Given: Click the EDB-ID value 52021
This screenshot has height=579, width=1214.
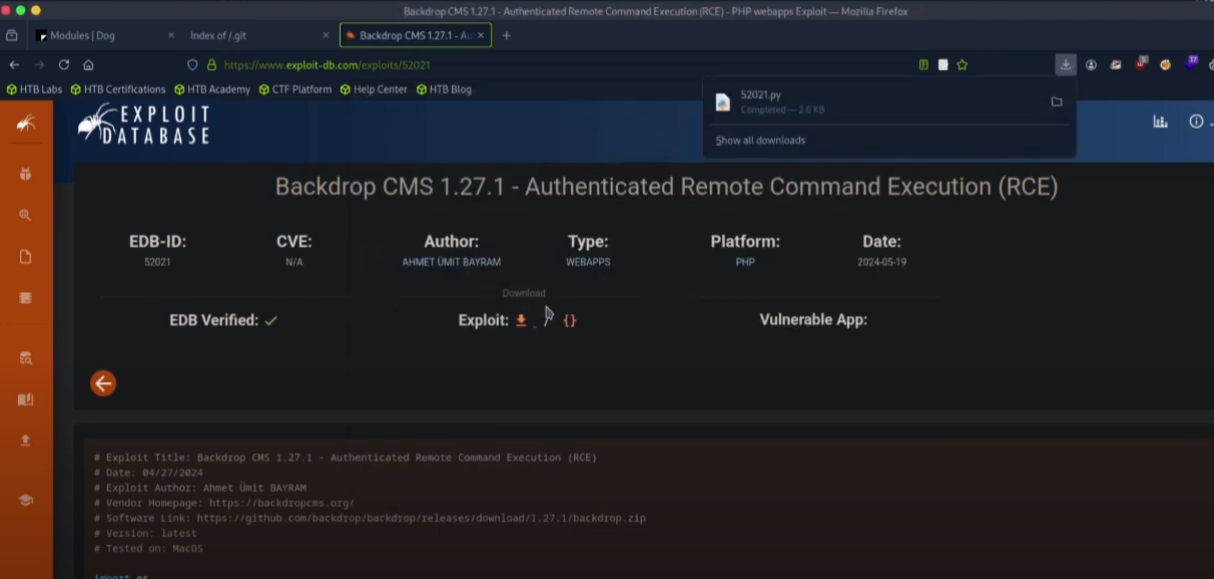Looking at the screenshot, I should (157, 262).
